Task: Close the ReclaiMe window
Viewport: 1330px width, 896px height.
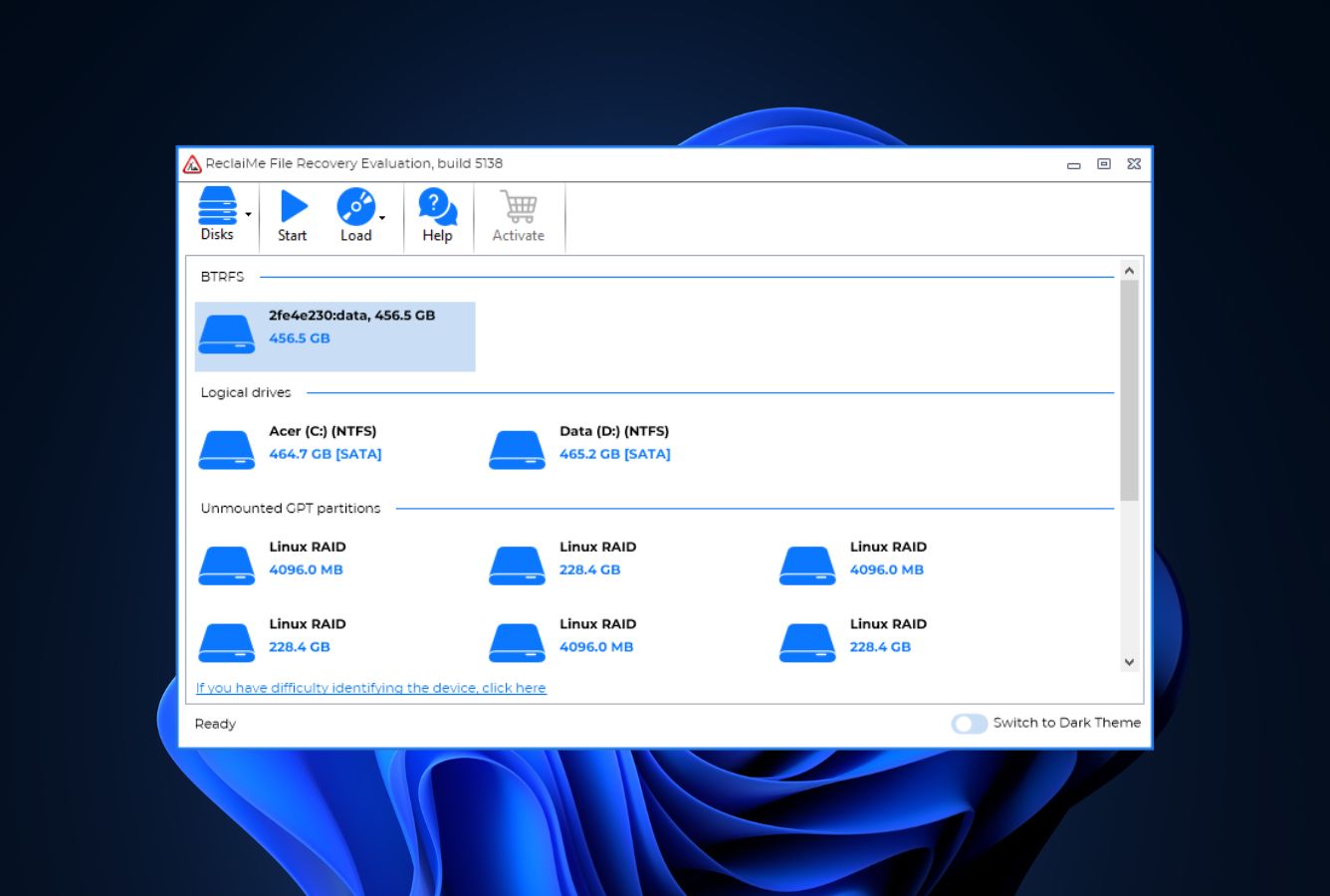Action: click(x=1134, y=164)
